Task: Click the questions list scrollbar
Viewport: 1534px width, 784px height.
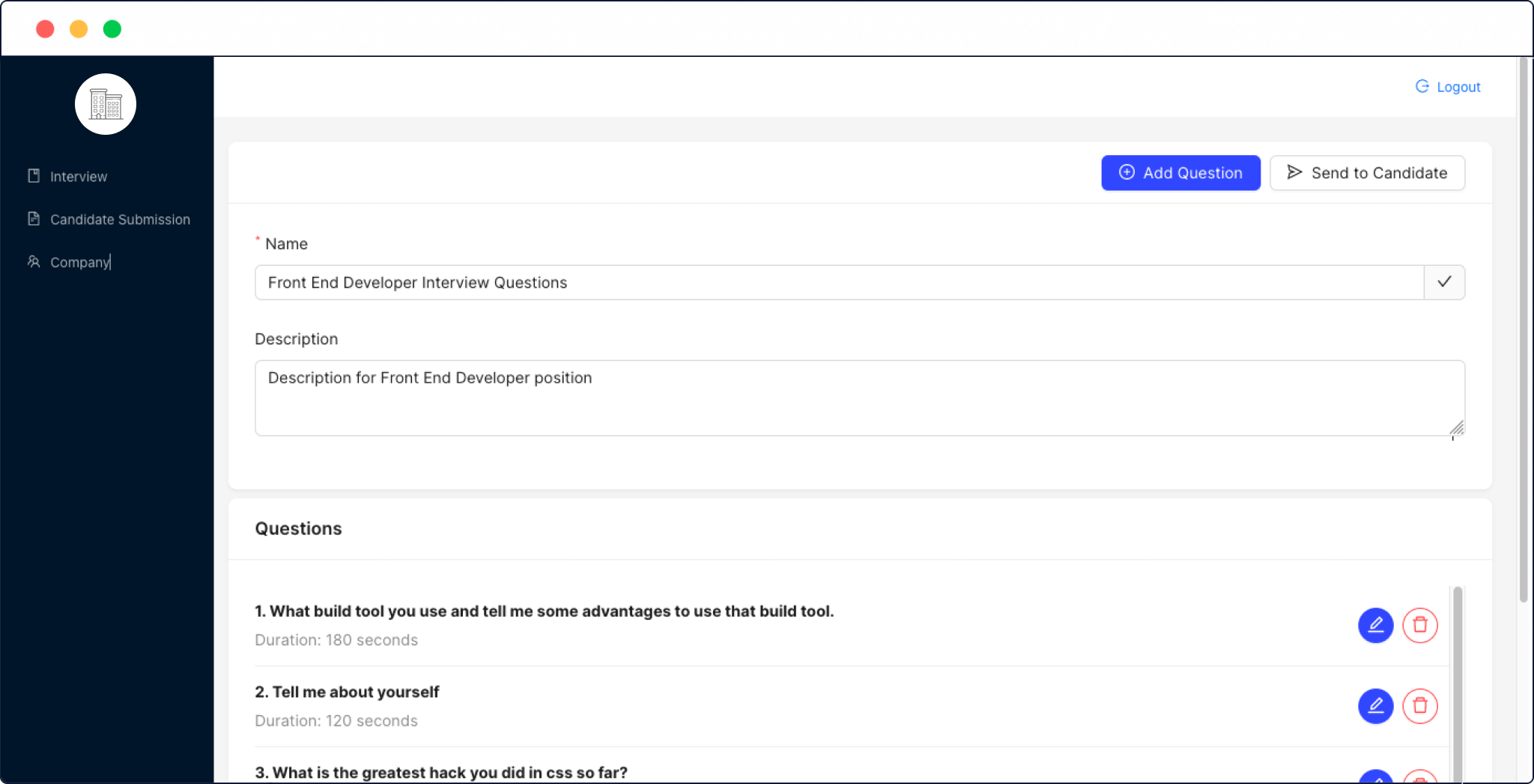Action: [x=1458, y=684]
